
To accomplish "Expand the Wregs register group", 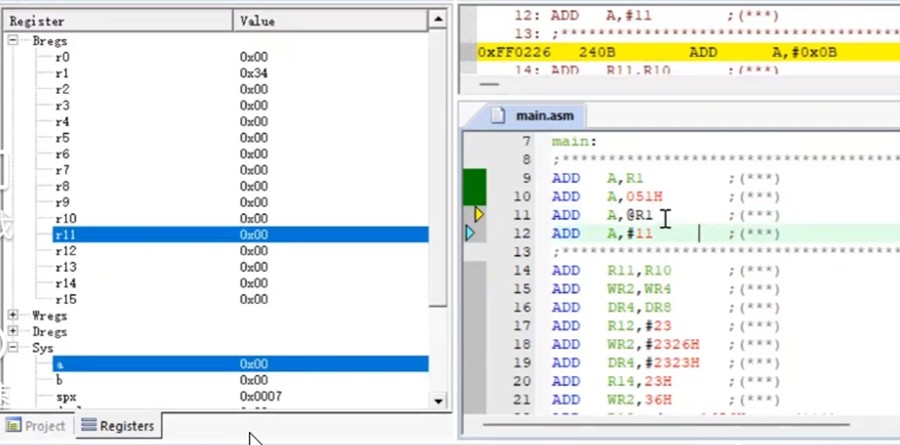I will (14, 315).
